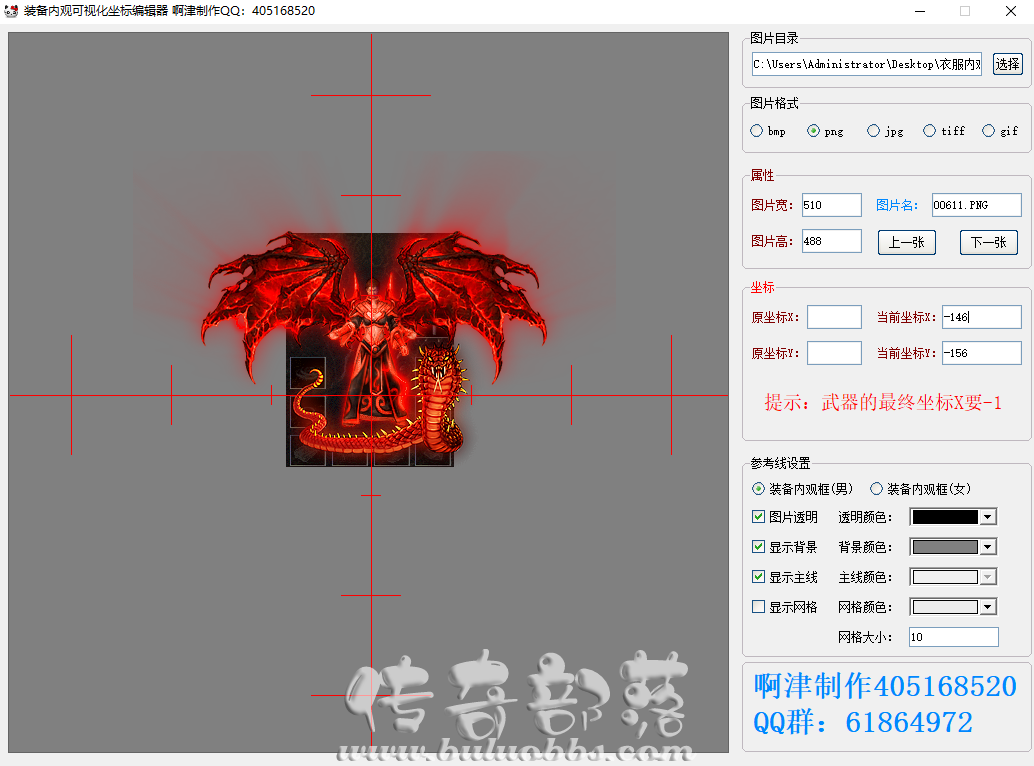
Task: Select the gif image format
Action: click(x=1000, y=131)
